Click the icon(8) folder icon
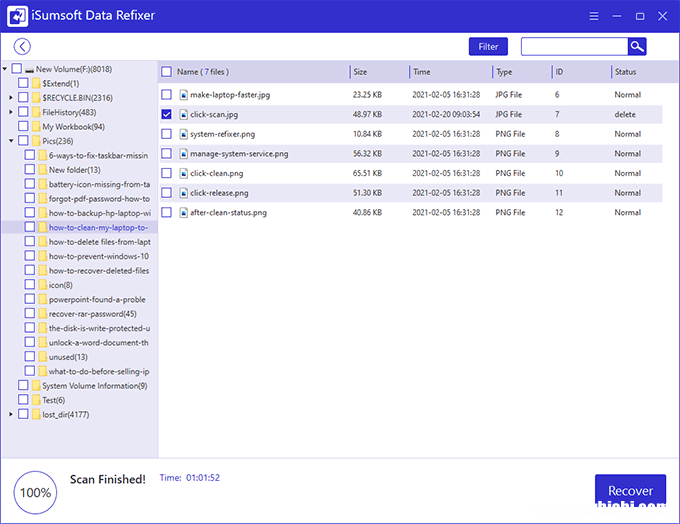 point(42,285)
